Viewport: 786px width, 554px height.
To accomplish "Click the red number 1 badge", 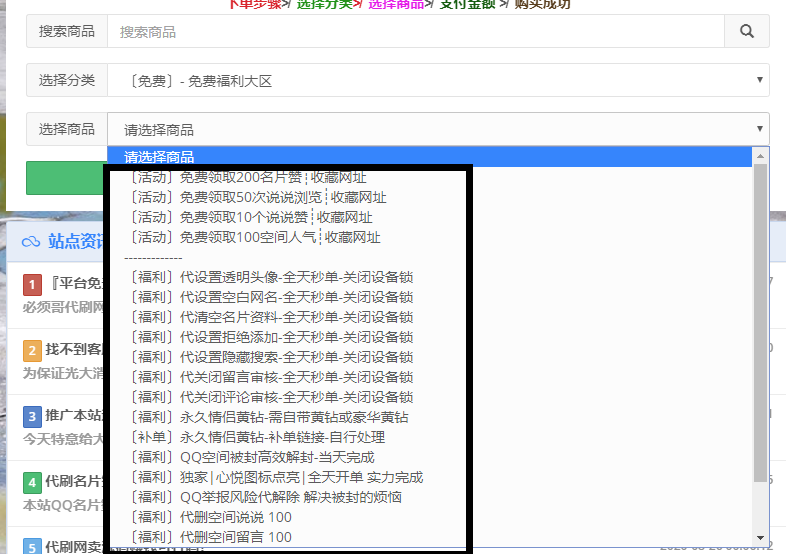I will (32, 285).
